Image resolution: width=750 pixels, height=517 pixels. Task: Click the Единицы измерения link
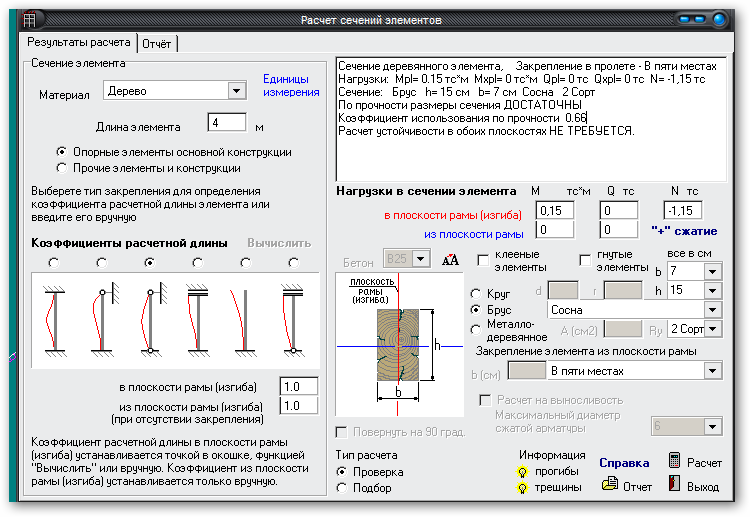coord(286,85)
